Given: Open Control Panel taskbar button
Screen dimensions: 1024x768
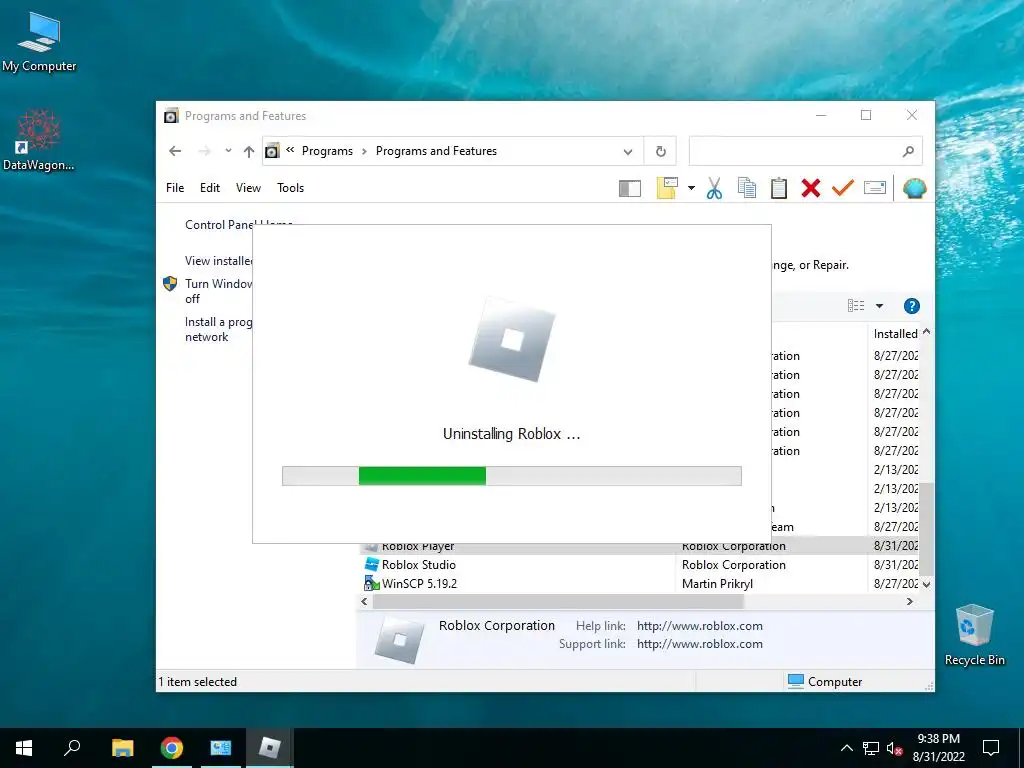Looking at the screenshot, I should (x=220, y=748).
